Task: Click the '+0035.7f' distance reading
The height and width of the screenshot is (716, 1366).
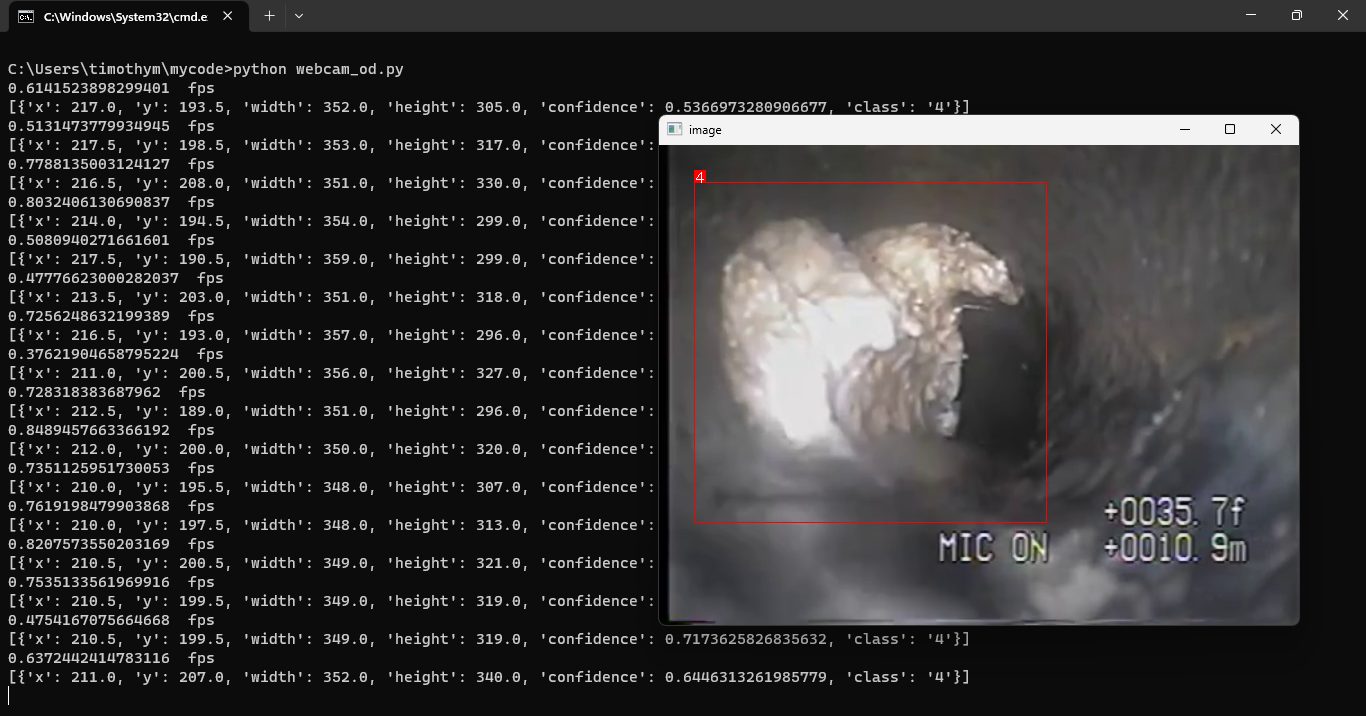Action: click(1175, 512)
